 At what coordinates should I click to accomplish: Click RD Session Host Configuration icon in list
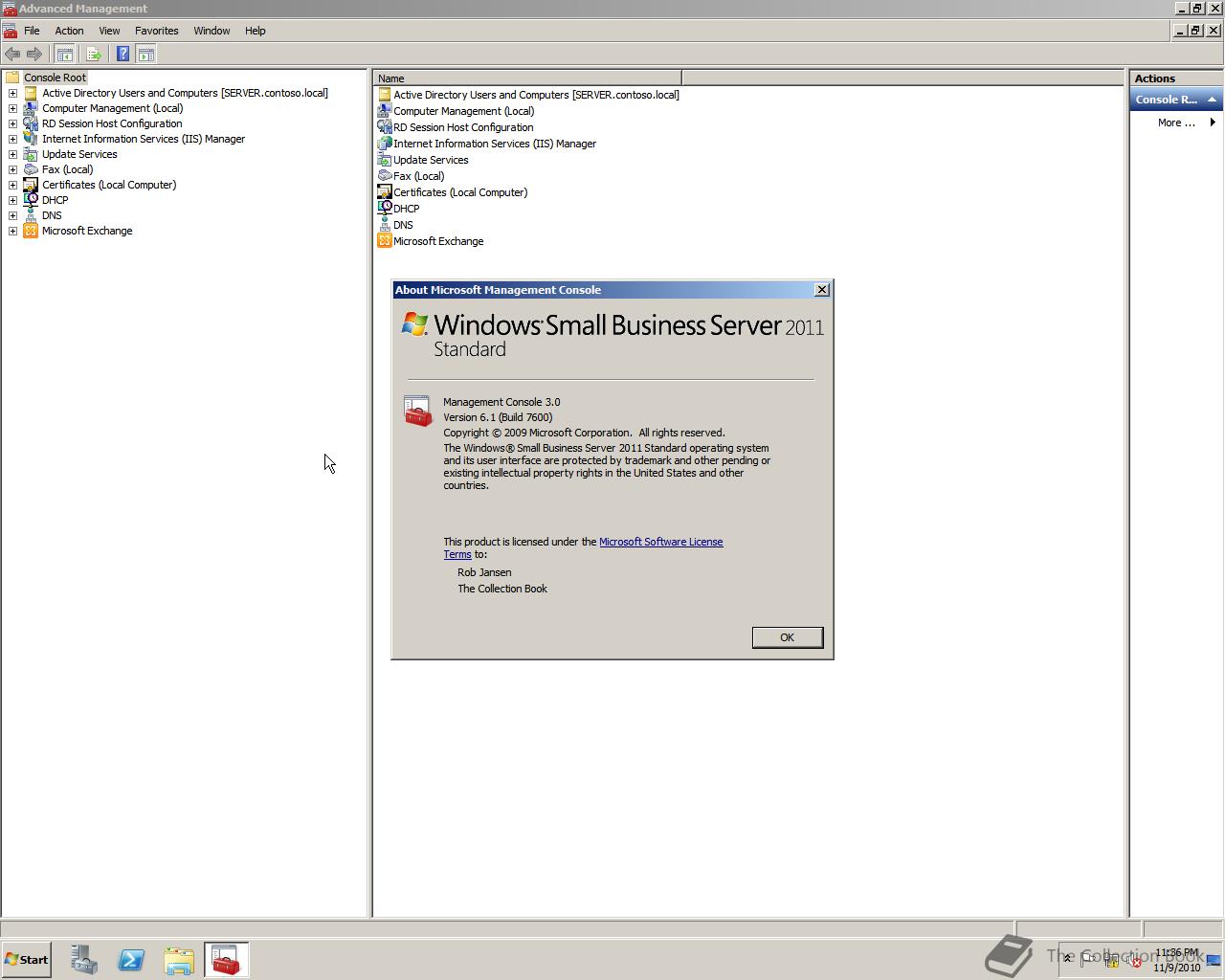[x=384, y=127]
